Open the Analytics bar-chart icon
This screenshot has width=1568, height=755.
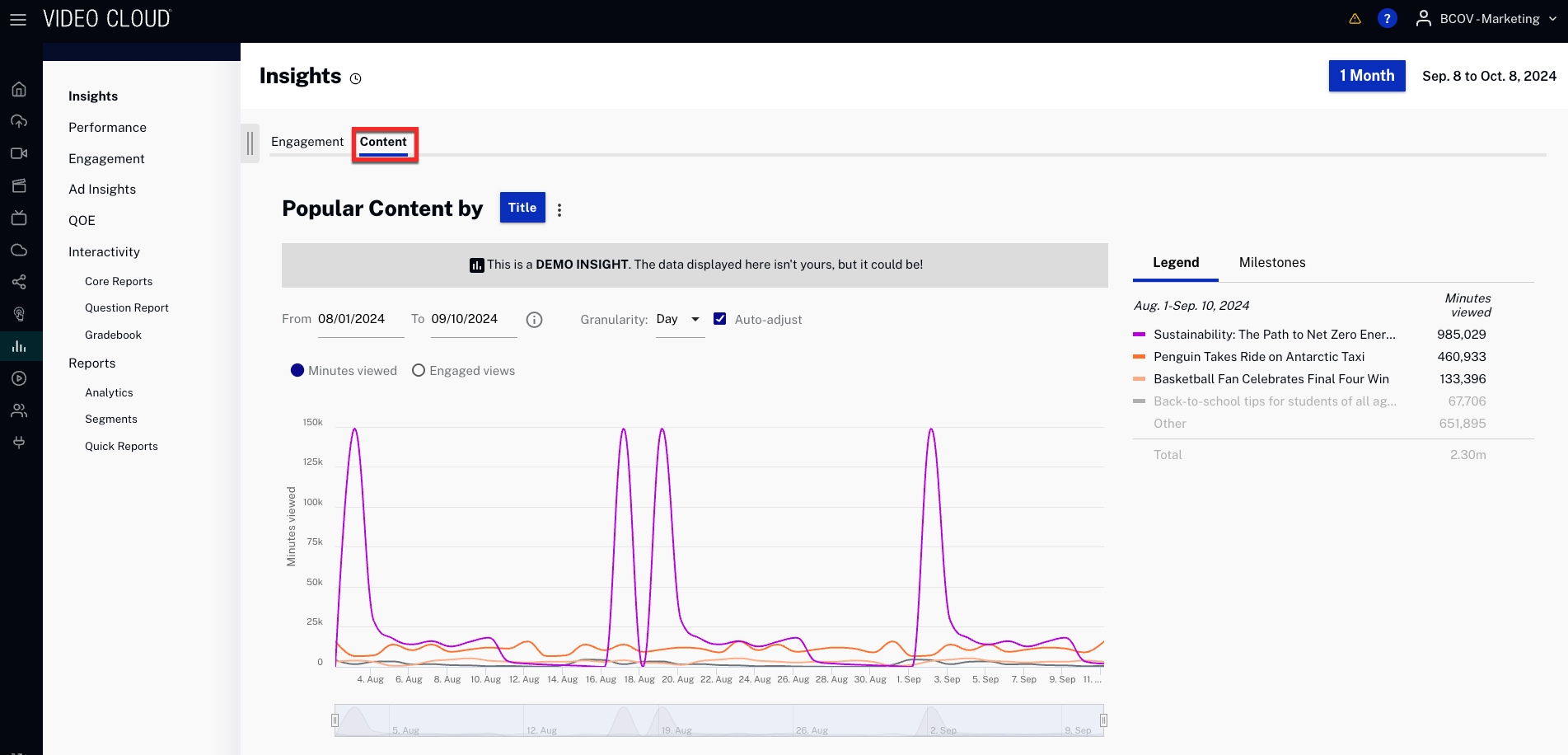(19, 346)
